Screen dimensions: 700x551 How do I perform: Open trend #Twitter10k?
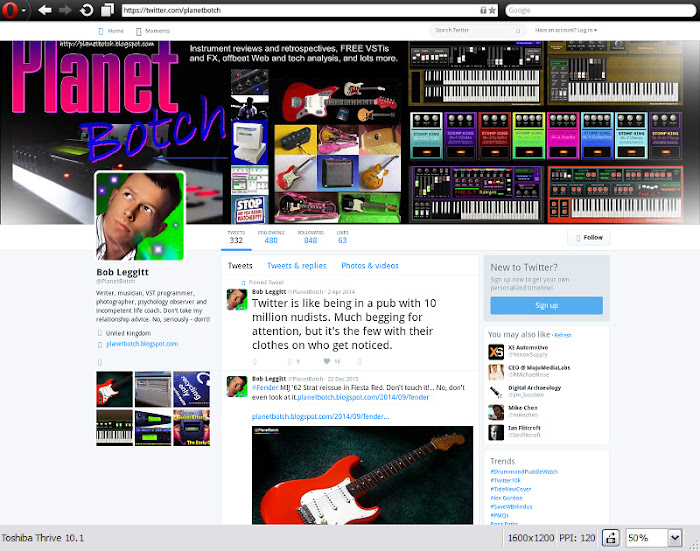(505, 480)
